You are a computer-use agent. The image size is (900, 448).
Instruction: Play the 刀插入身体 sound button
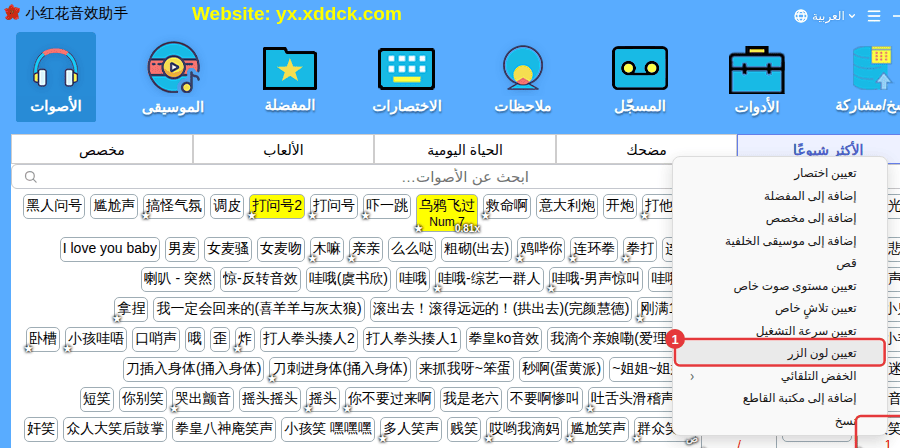(x=193, y=369)
